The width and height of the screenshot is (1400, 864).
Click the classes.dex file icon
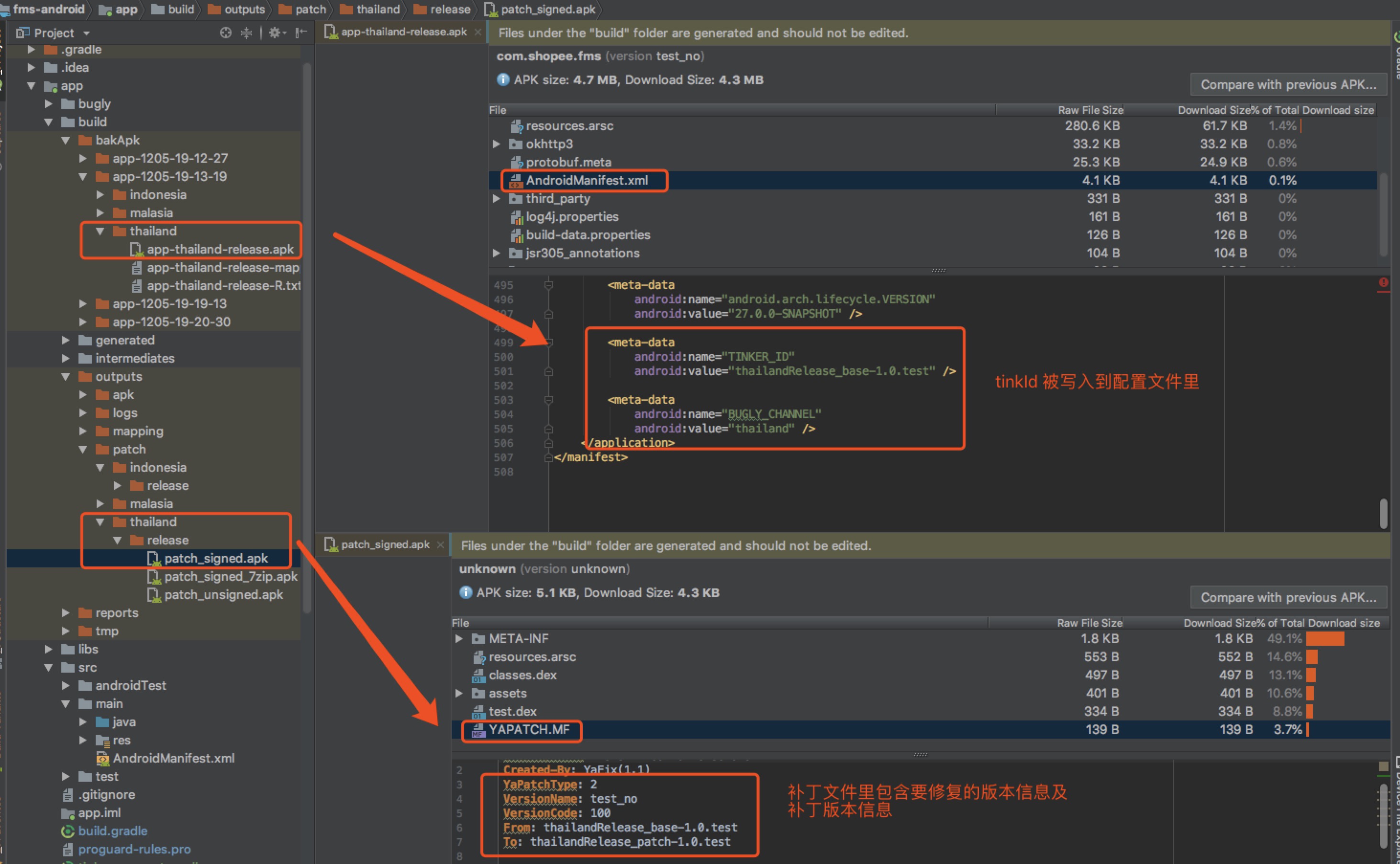click(x=478, y=676)
